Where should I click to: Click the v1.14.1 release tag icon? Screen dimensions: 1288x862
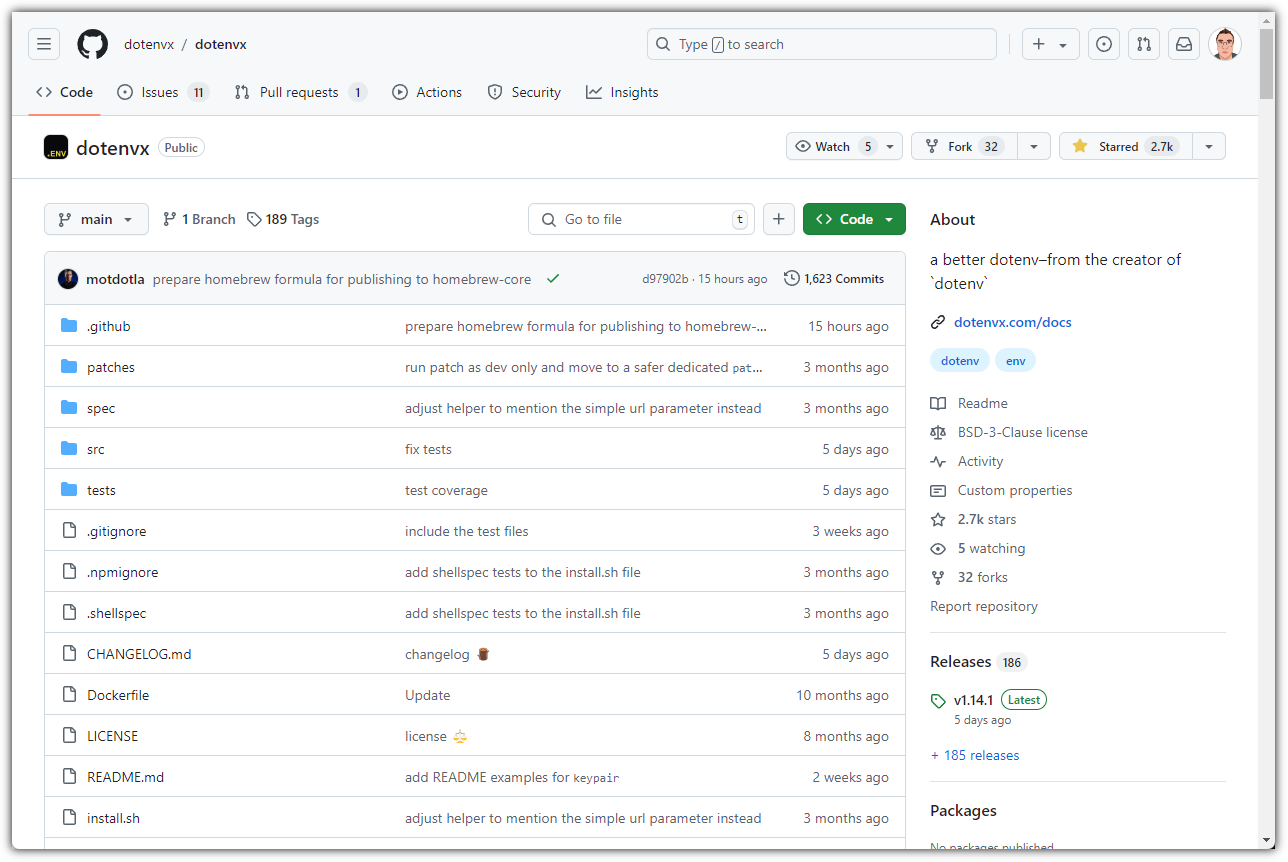[x=938, y=701]
